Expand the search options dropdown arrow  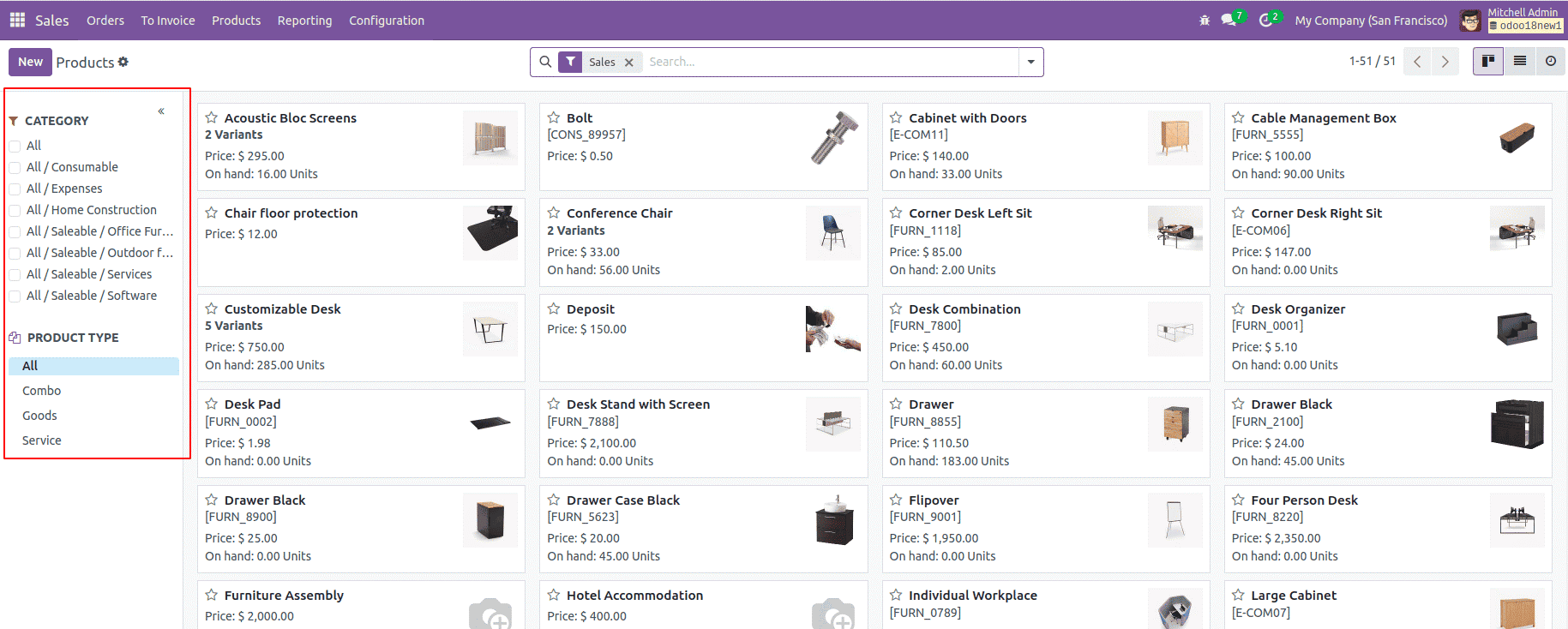[1030, 62]
